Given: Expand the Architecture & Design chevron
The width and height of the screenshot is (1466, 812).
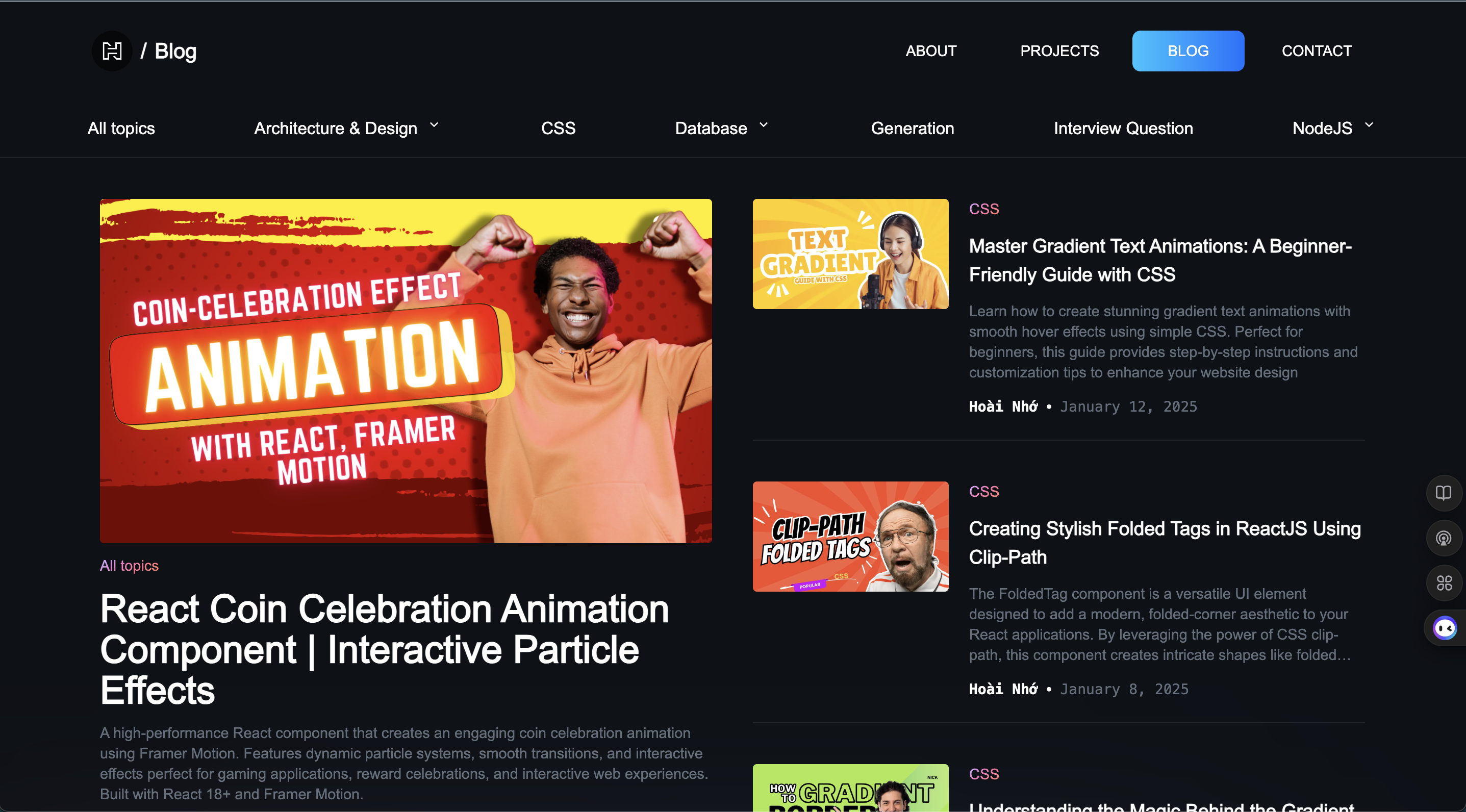Looking at the screenshot, I should [x=434, y=125].
